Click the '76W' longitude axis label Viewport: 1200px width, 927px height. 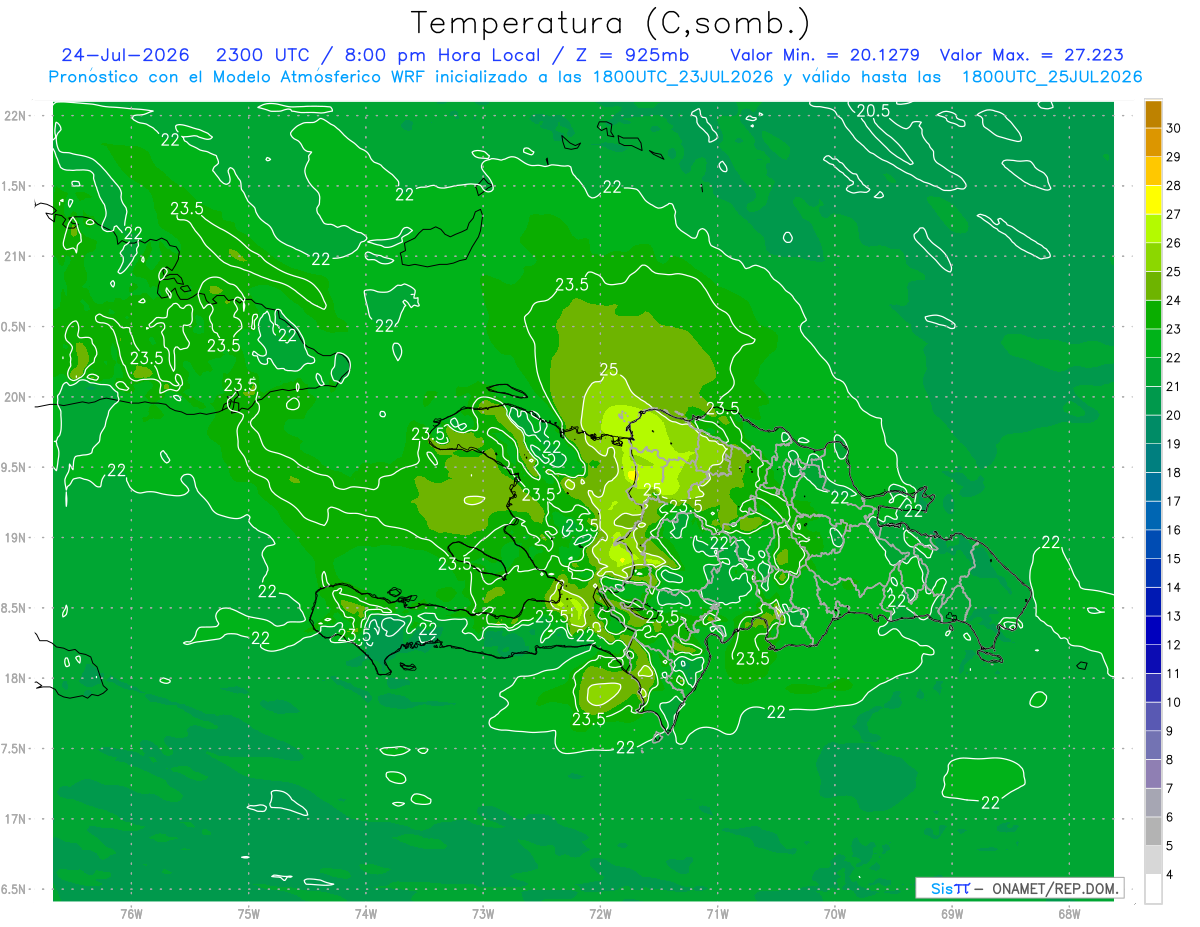point(131,913)
